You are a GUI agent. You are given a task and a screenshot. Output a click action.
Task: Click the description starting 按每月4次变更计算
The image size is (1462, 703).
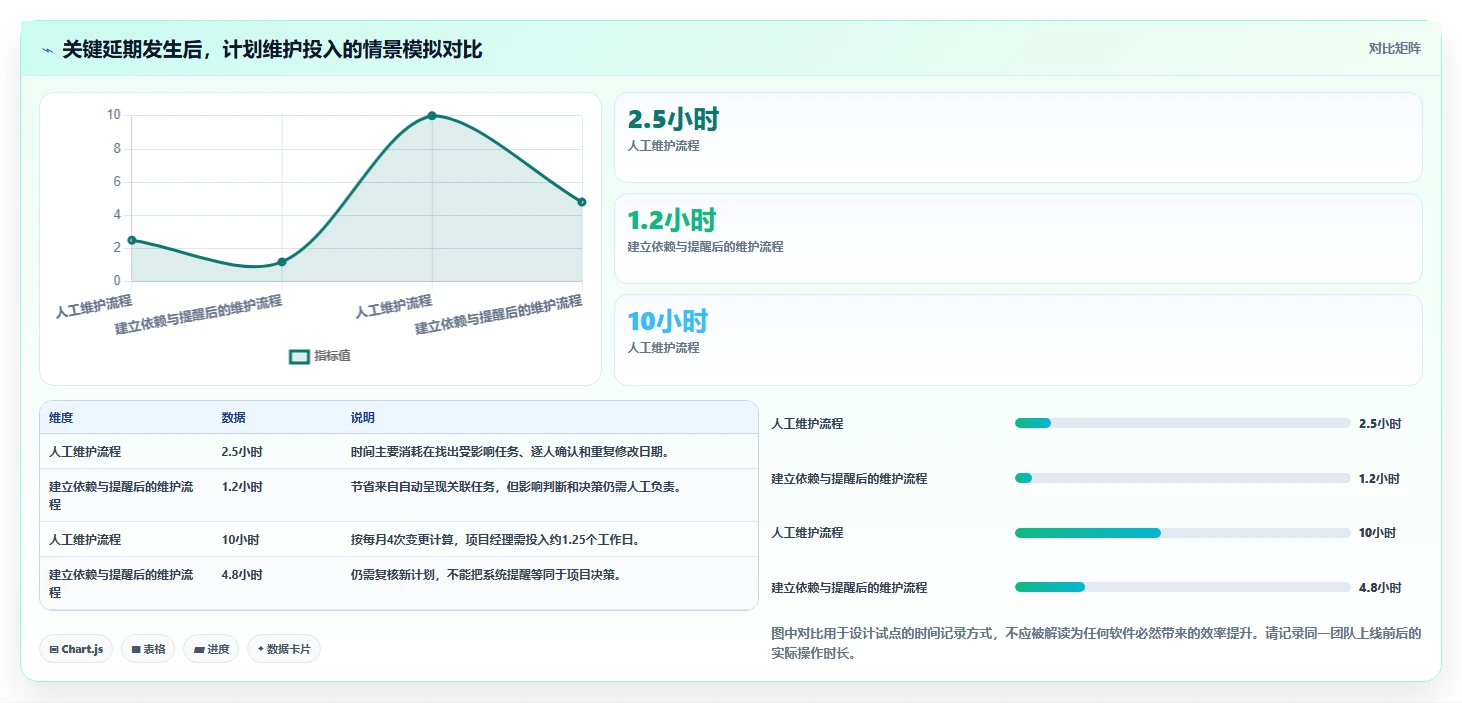pyautogui.click(x=495, y=540)
